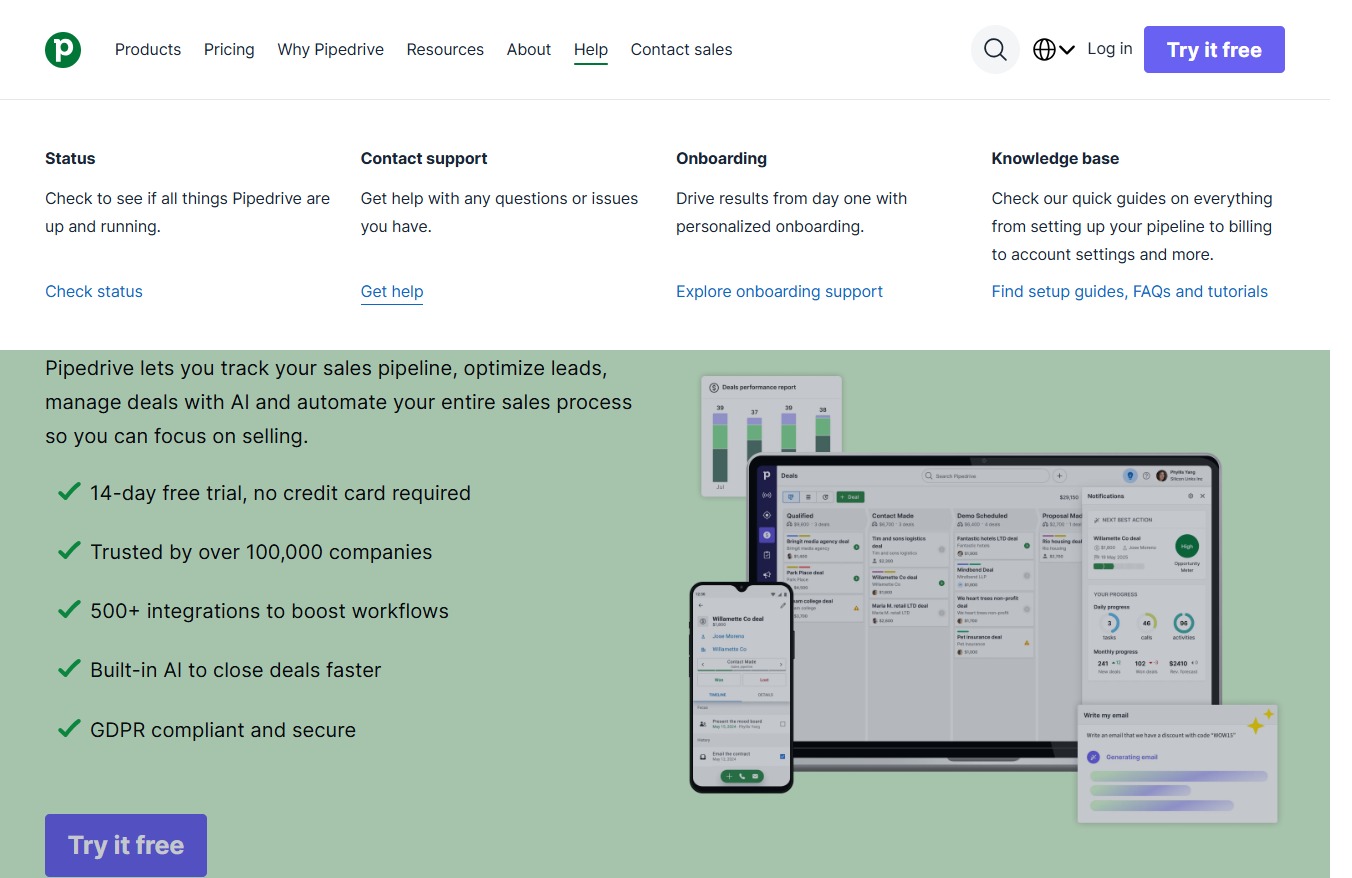Open the site search magnifier icon
The image size is (1352, 878).
995,49
